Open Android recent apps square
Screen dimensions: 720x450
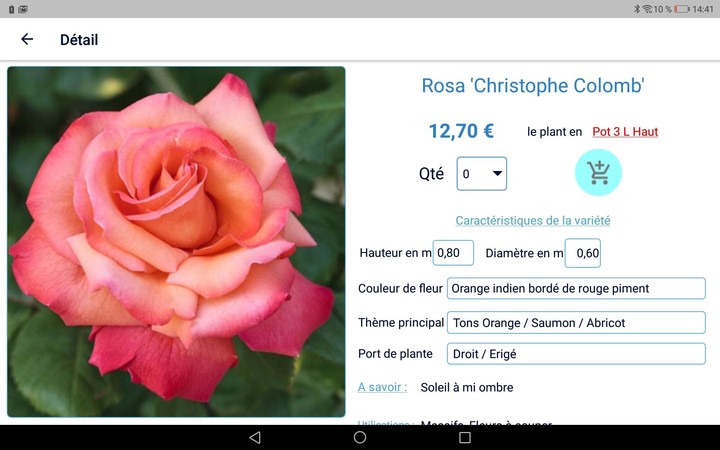465,438
